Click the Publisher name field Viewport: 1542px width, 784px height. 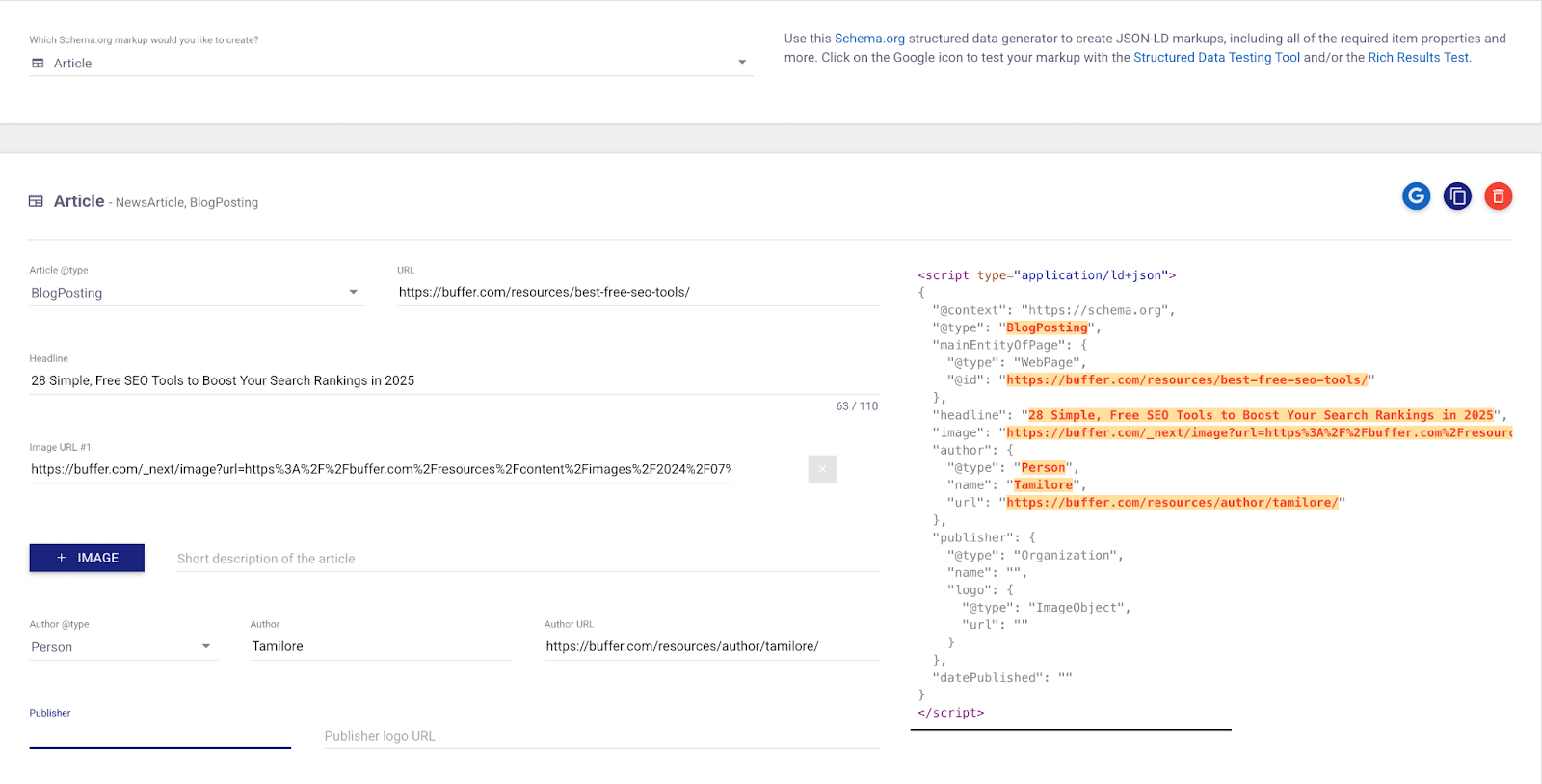point(160,735)
